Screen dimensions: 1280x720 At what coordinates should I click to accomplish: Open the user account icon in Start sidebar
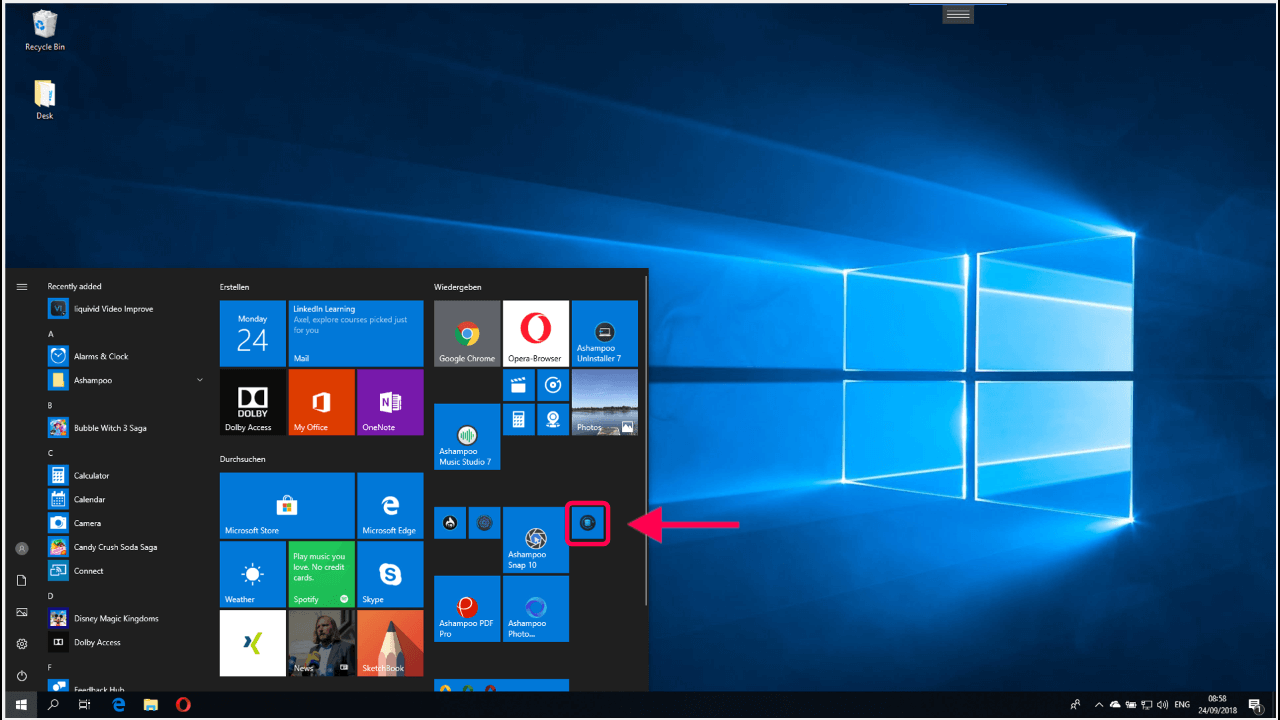pos(22,549)
